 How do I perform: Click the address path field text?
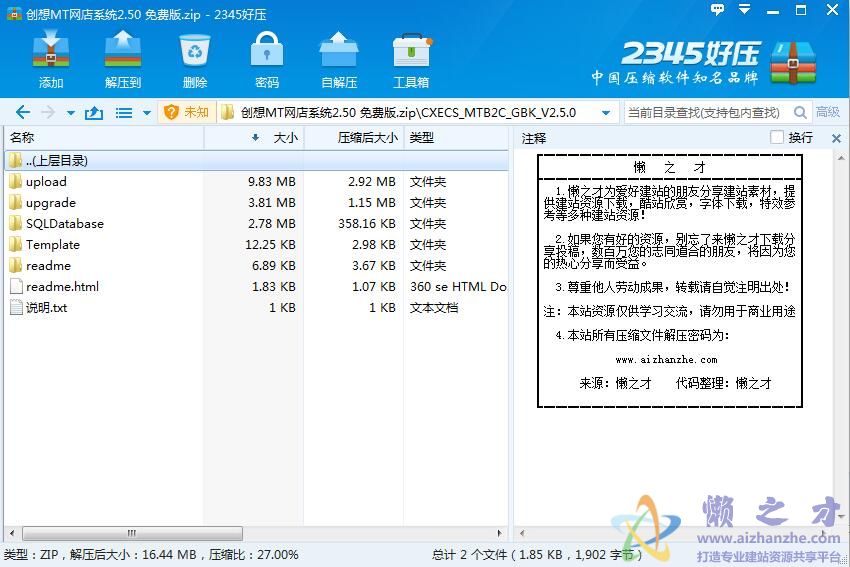[408, 113]
